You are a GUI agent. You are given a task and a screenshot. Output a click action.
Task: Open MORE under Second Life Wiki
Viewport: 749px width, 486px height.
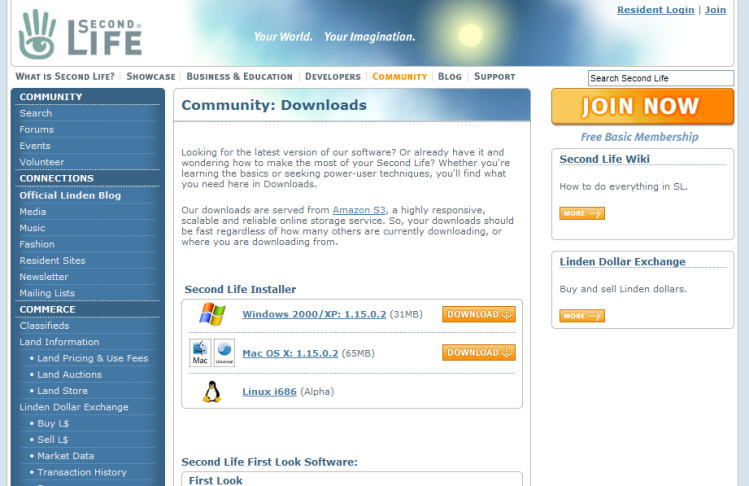point(582,213)
